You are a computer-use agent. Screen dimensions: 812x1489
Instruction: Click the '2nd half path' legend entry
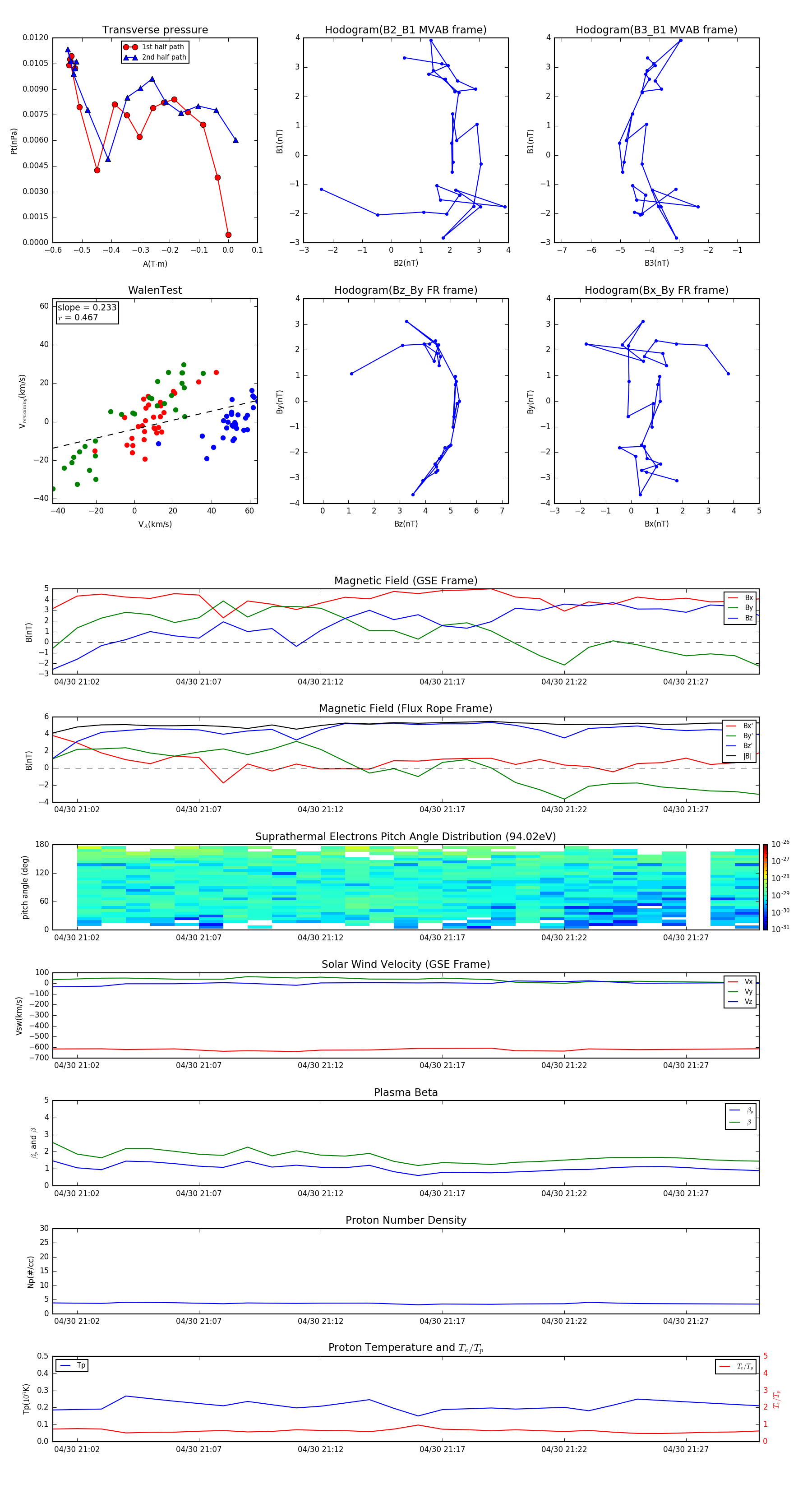coord(154,57)
